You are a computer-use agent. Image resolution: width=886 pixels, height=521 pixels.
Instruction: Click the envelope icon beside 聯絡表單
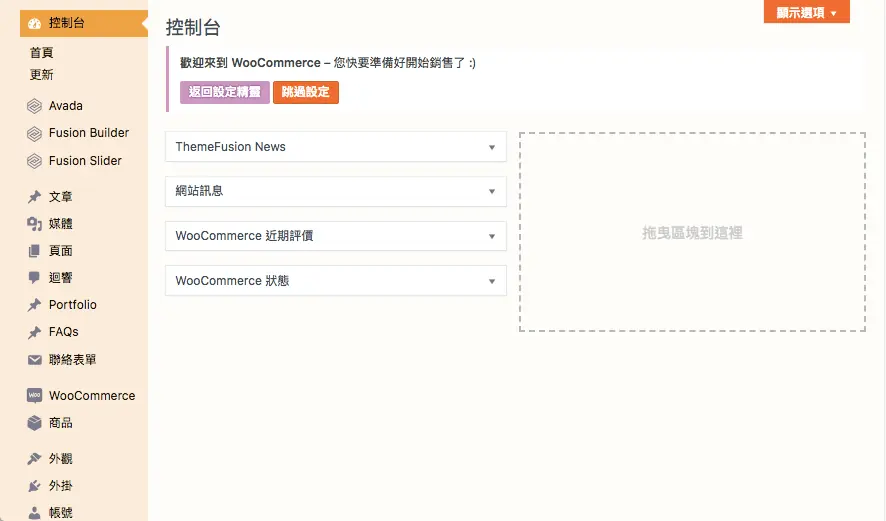pyautogui.click(x=34, y=360)
